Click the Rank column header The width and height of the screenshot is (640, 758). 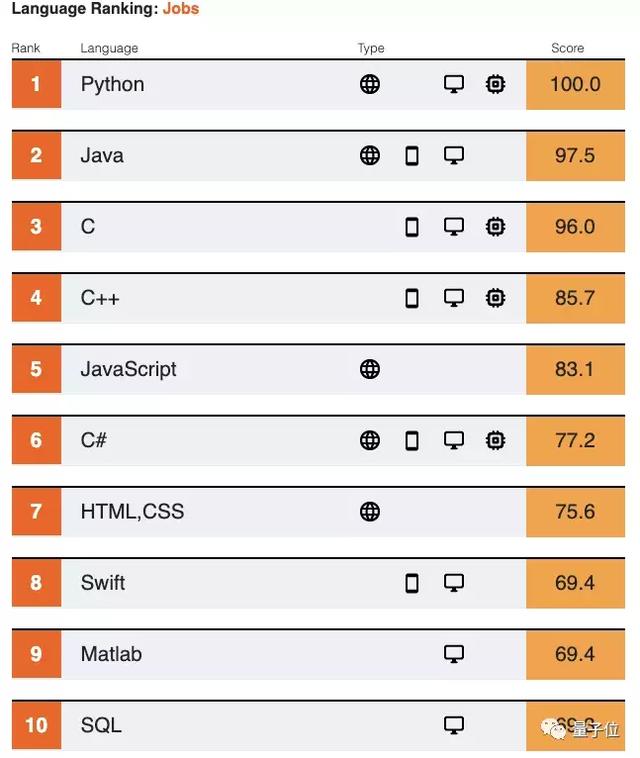(26, 48)
